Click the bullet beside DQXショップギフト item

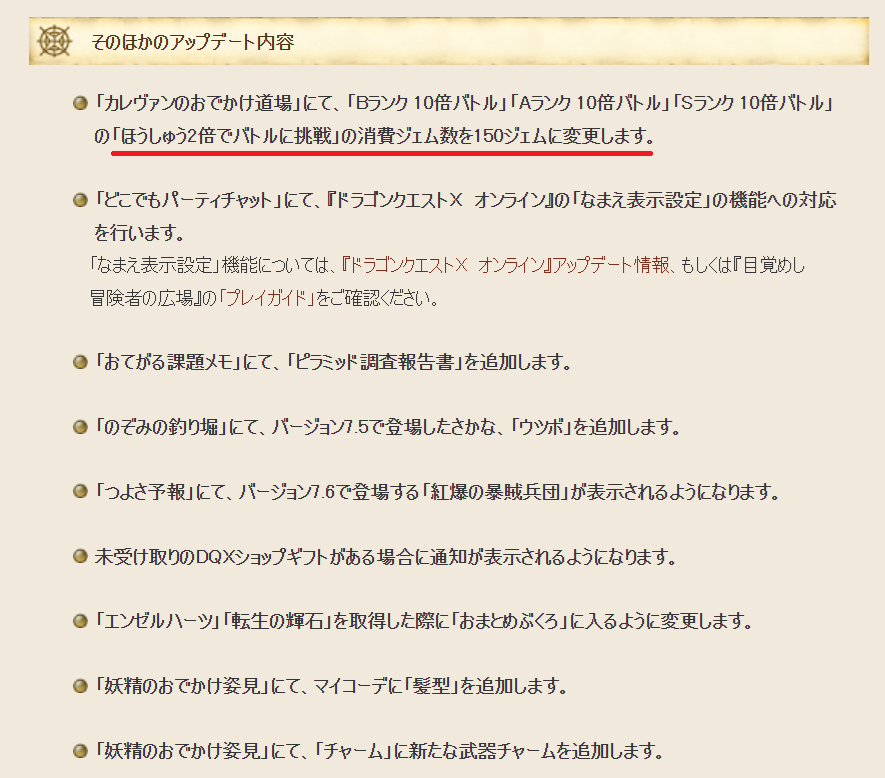[80, 557]
